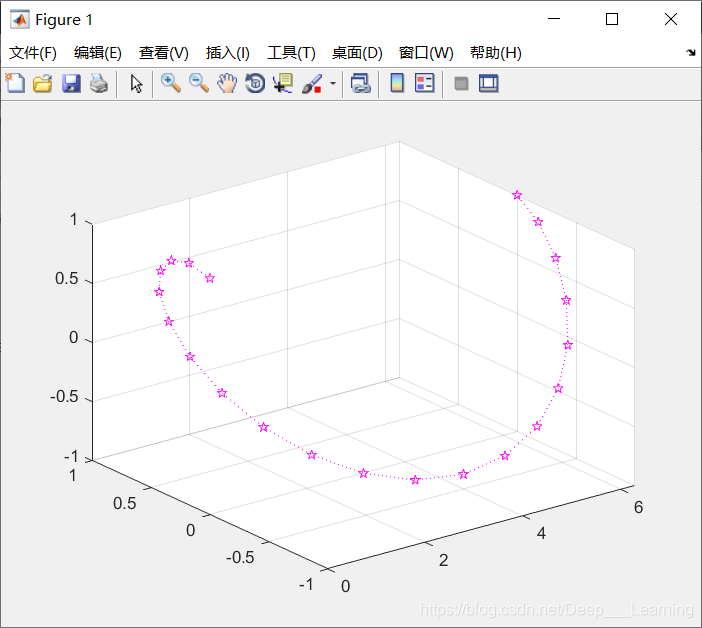The height and width of the screenshot is (628, 702).
Task: Open file using the folder icon
Action: click(x=43, y=83)
